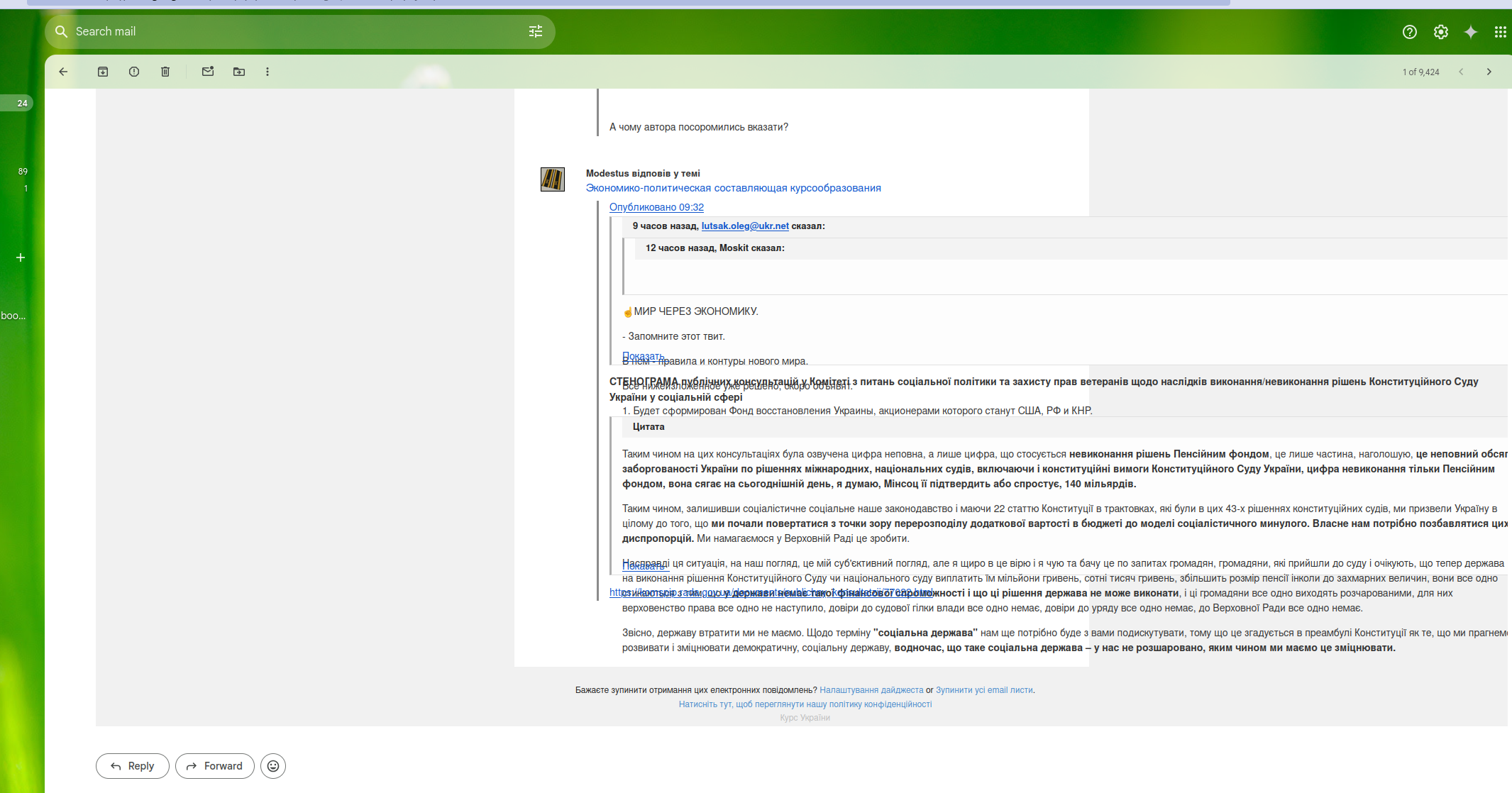Open the Google apps grid

(1500, 32)
